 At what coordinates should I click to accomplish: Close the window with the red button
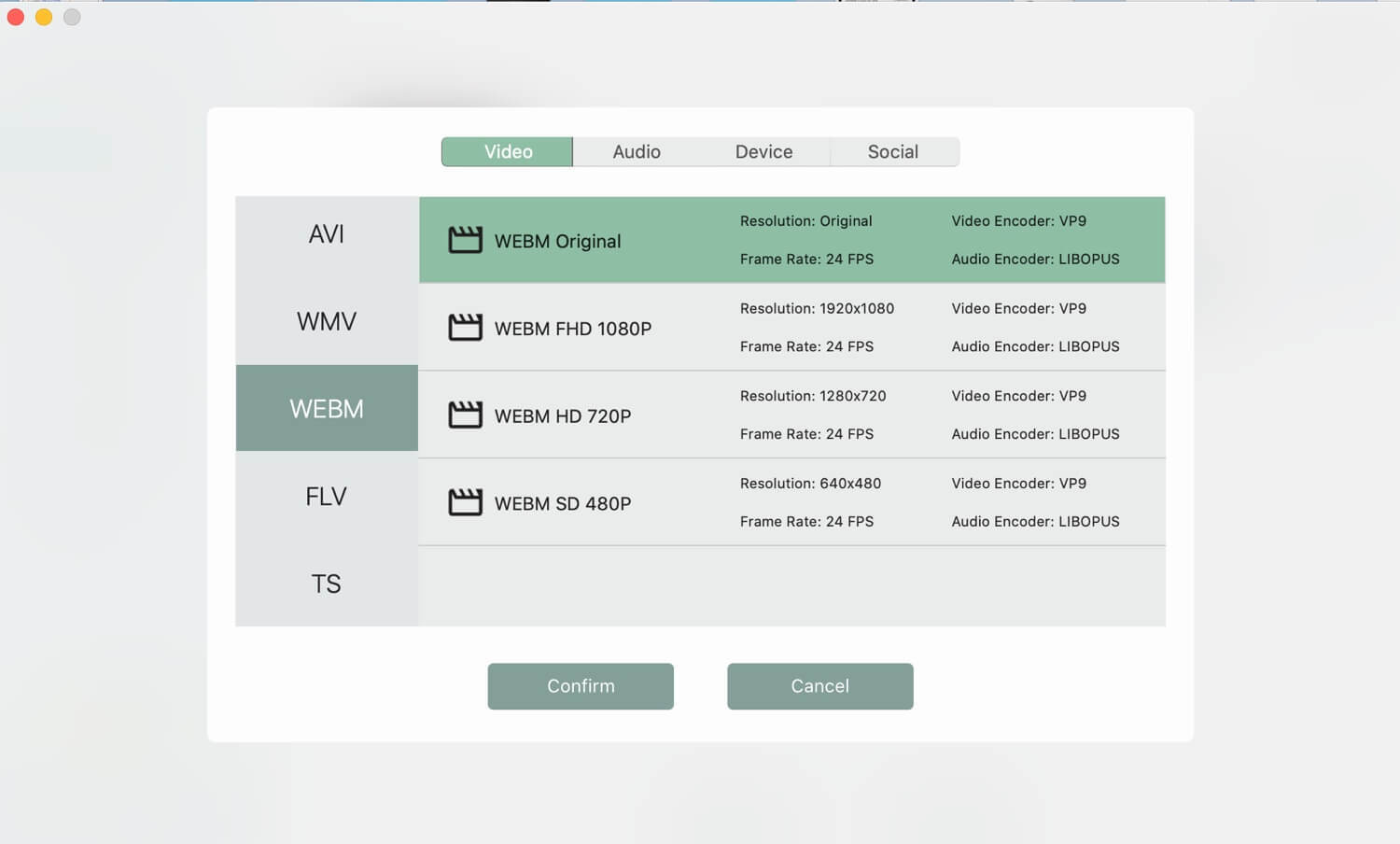[15, 17]
